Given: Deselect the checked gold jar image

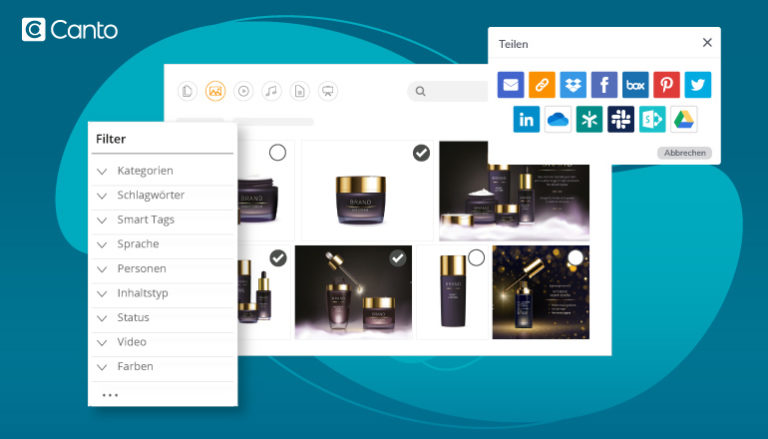Looking at the screenshot, I should [x=422, y=152].
